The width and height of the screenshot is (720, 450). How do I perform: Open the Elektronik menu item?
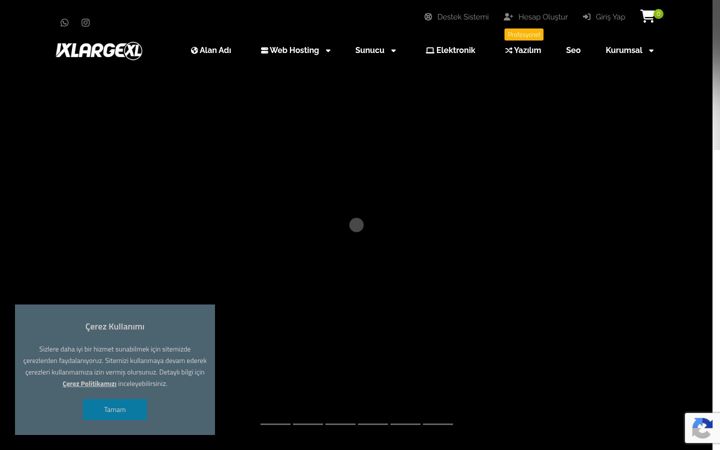pos(456,51)
